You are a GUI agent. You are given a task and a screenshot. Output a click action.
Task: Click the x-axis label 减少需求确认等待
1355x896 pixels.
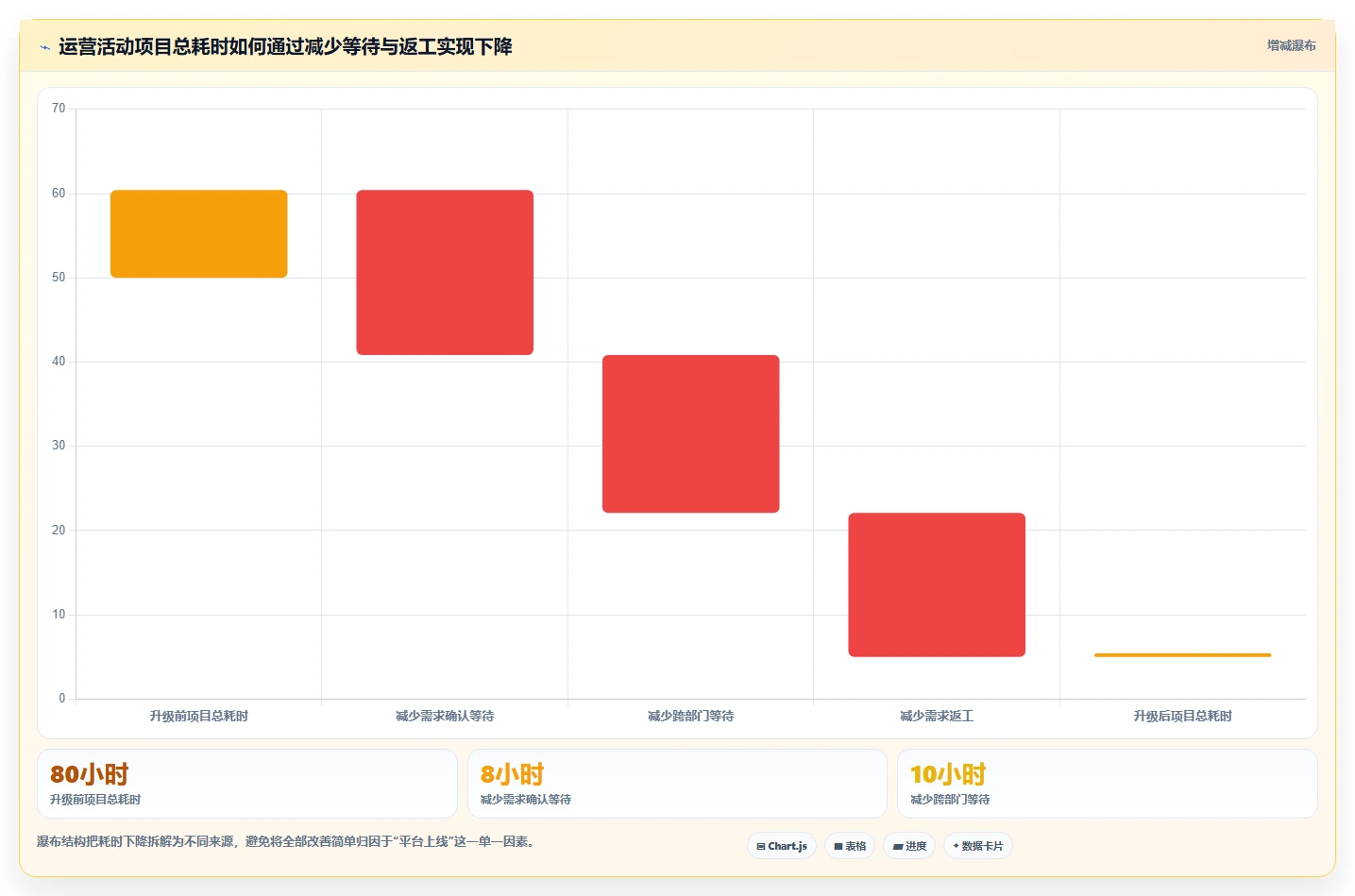pyautogui.click(x=445, y=716)
